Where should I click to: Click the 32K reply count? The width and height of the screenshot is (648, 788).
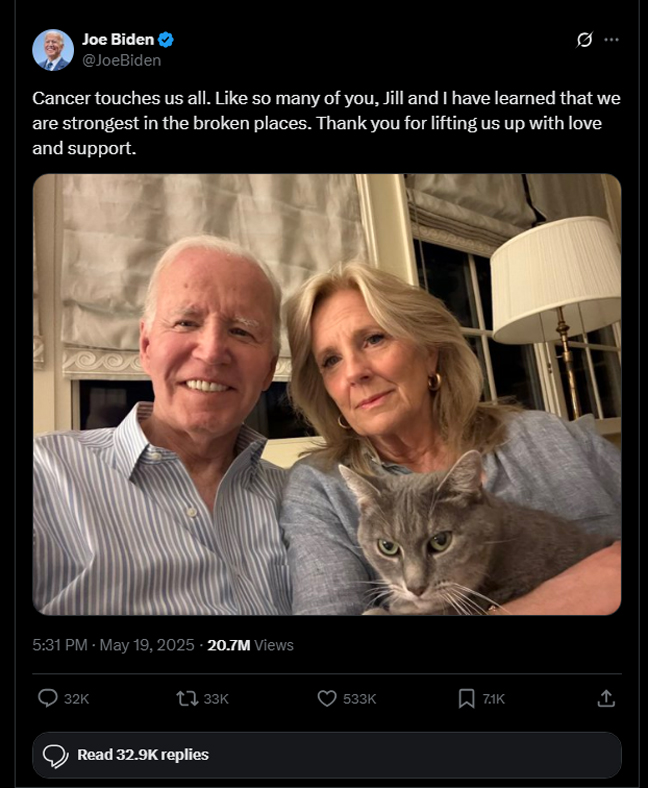tap(76, 699)
